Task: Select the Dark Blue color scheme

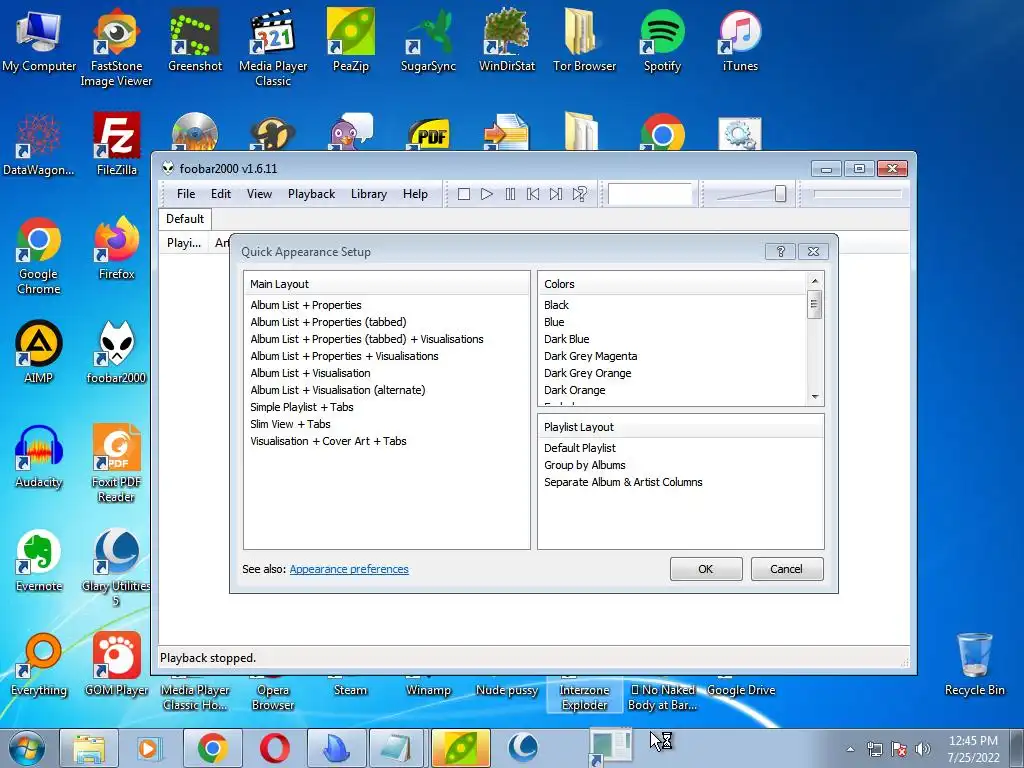Action: 566,339
